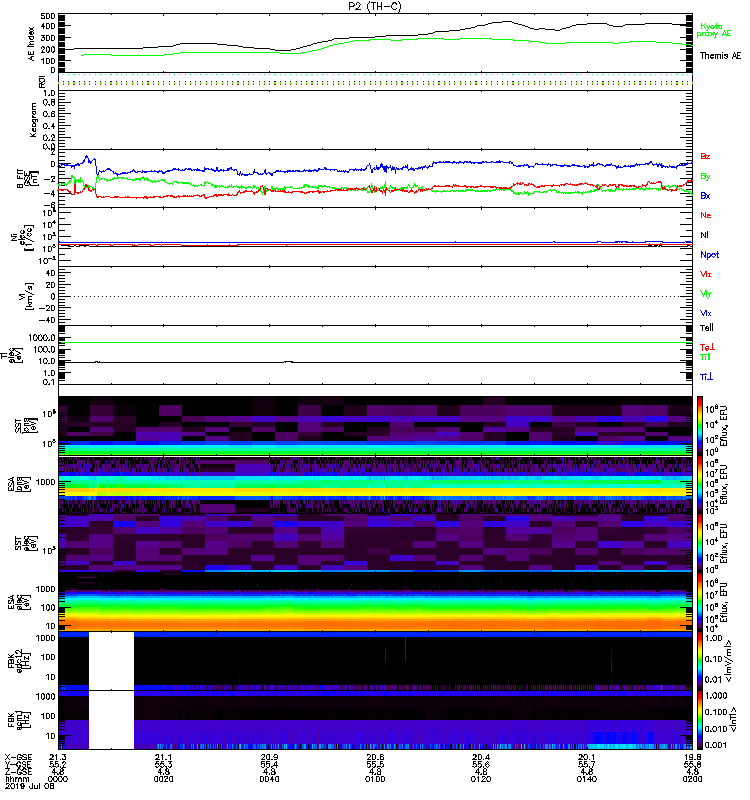Click the white data gap in FBK scm1 panel
Screen dimensions: 750x800
click(x=111, y=720)
